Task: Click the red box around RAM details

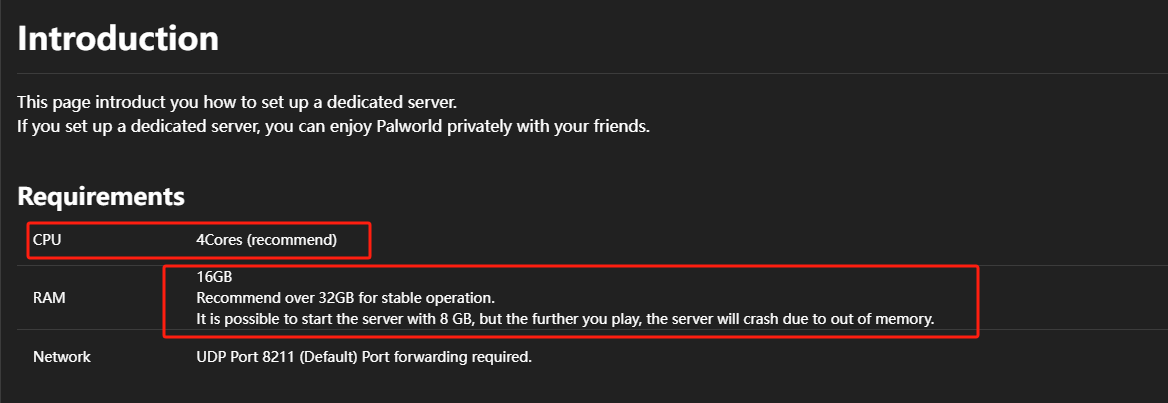Action: click(x=570, y=300)
